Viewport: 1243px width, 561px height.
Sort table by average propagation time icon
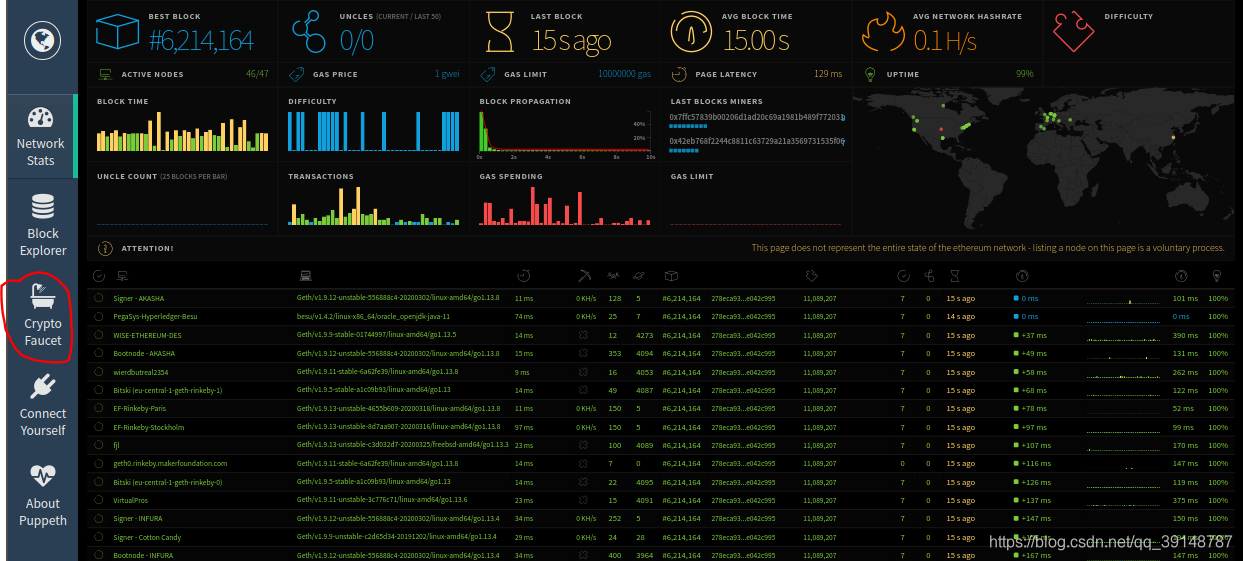tap(1181, 276)
